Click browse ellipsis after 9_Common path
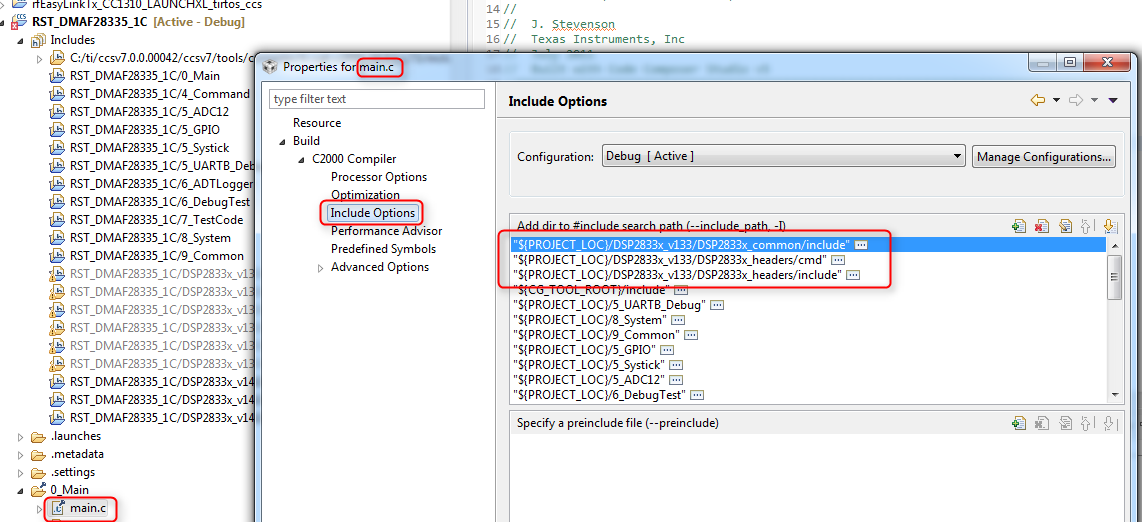 pyautogui.click(x=691, y=335)
